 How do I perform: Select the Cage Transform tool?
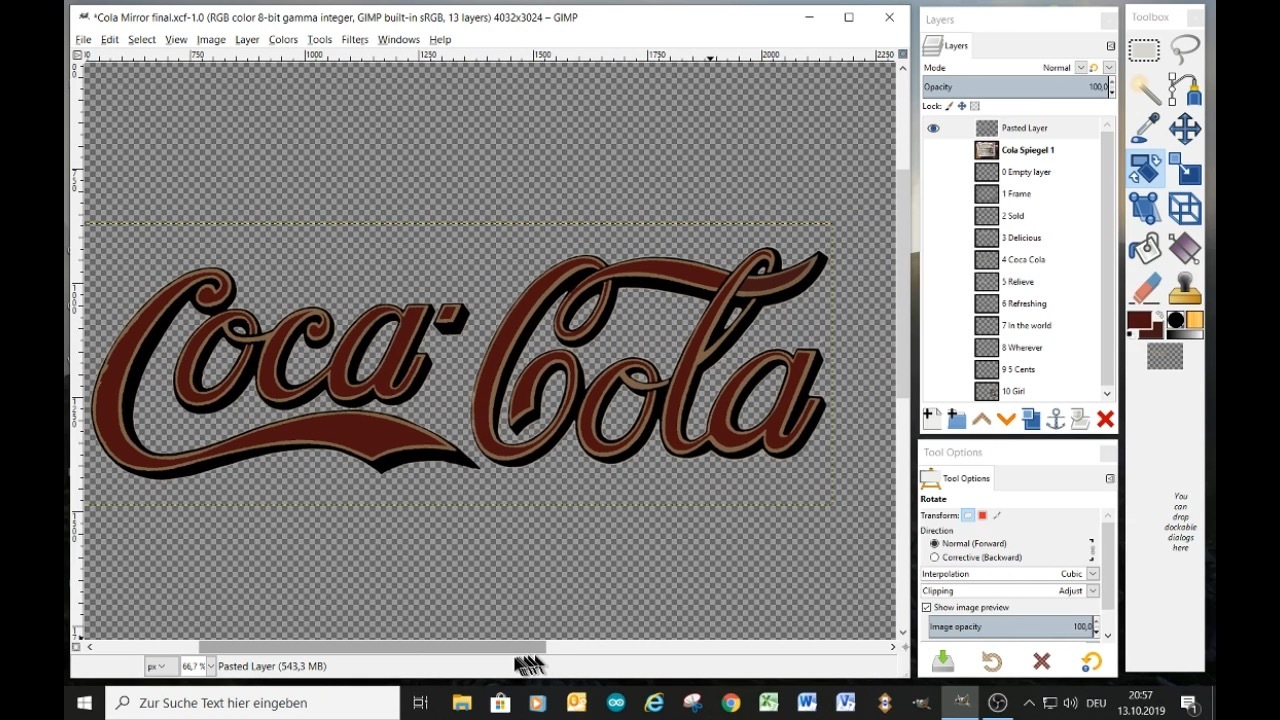pos(1145,208)
